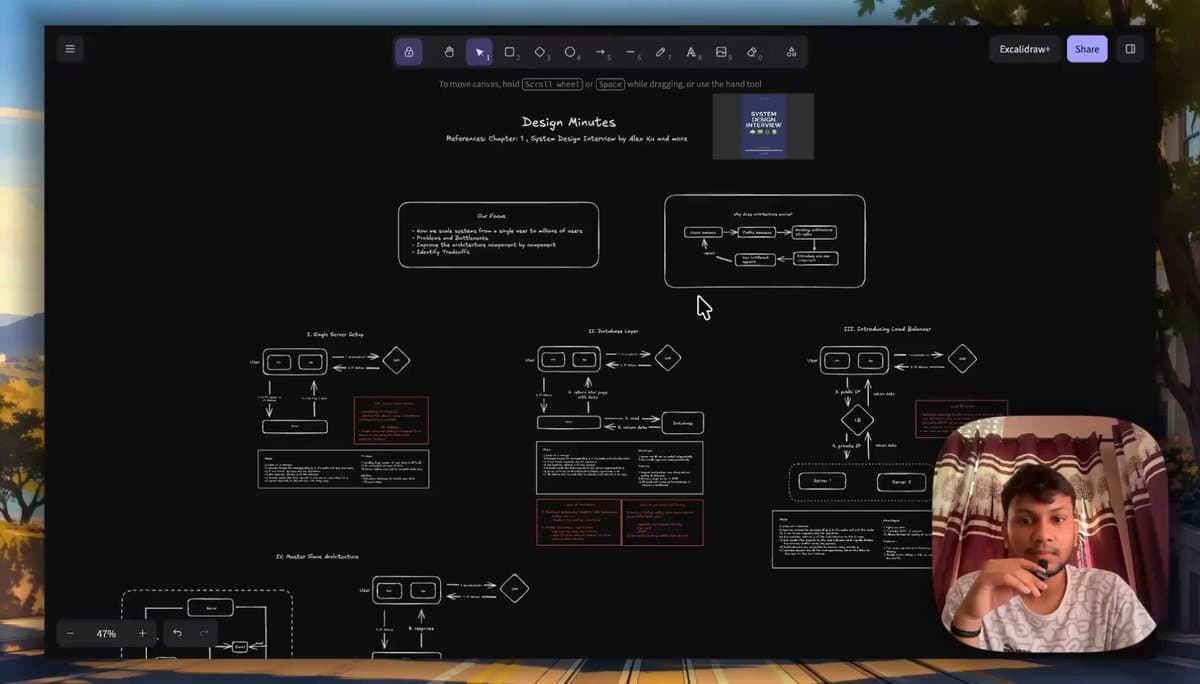
Task: Select the Selection arrow tool
Action: coord(480,52)
